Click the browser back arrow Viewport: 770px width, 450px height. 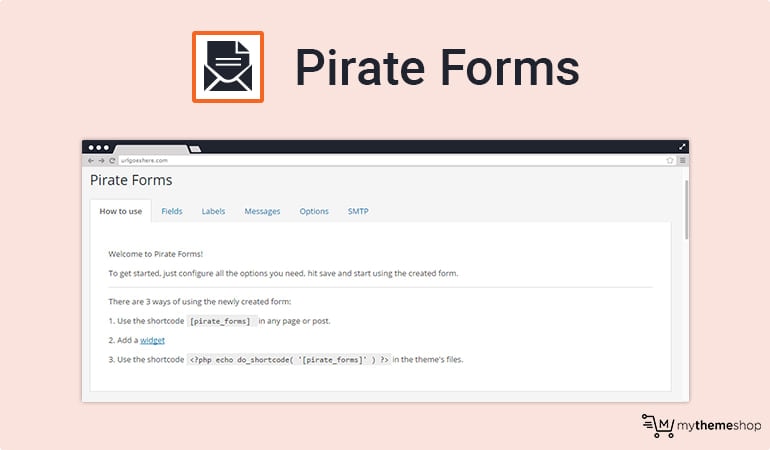(x=90, y=161)
